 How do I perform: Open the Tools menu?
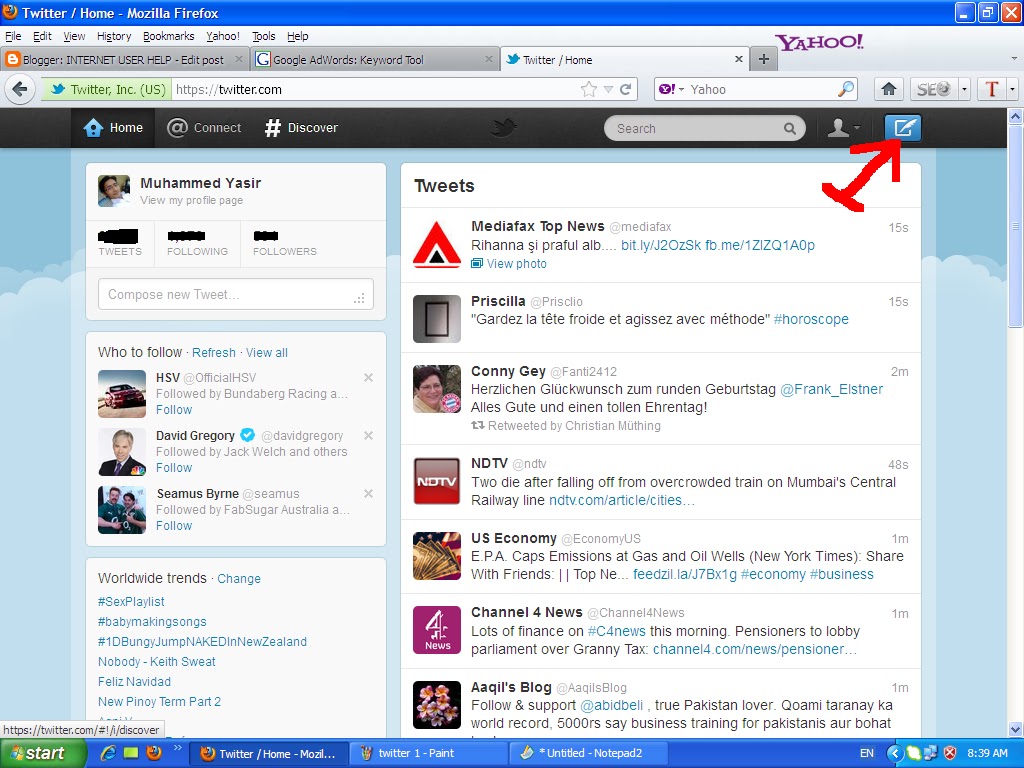263,36
